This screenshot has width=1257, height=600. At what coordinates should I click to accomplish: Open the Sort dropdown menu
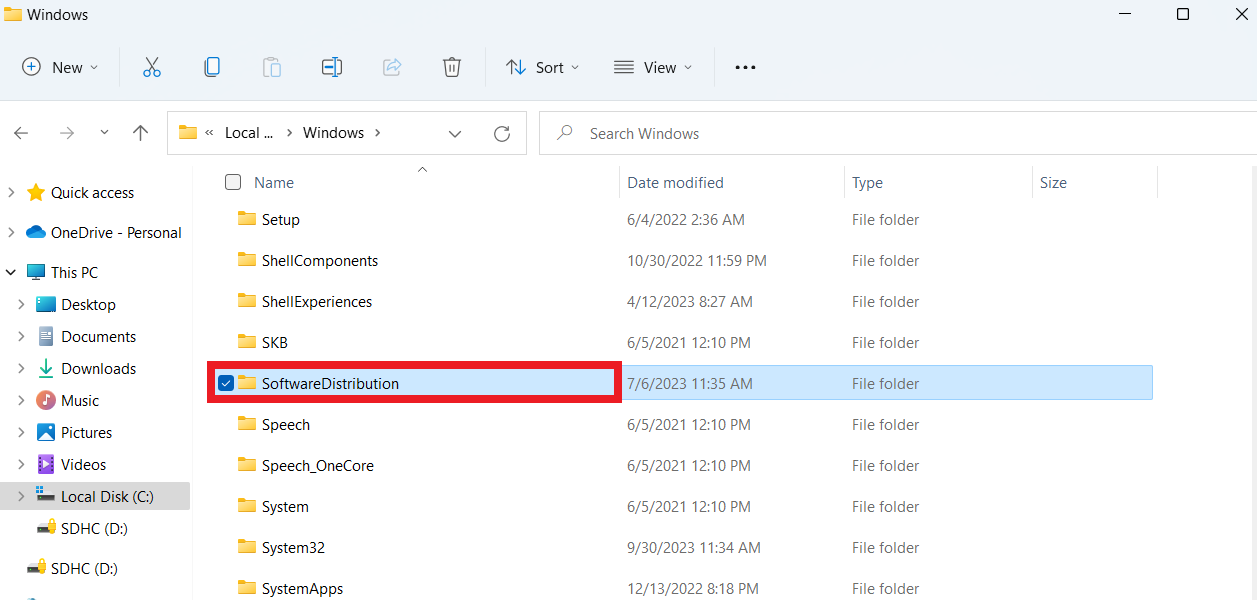542,67
